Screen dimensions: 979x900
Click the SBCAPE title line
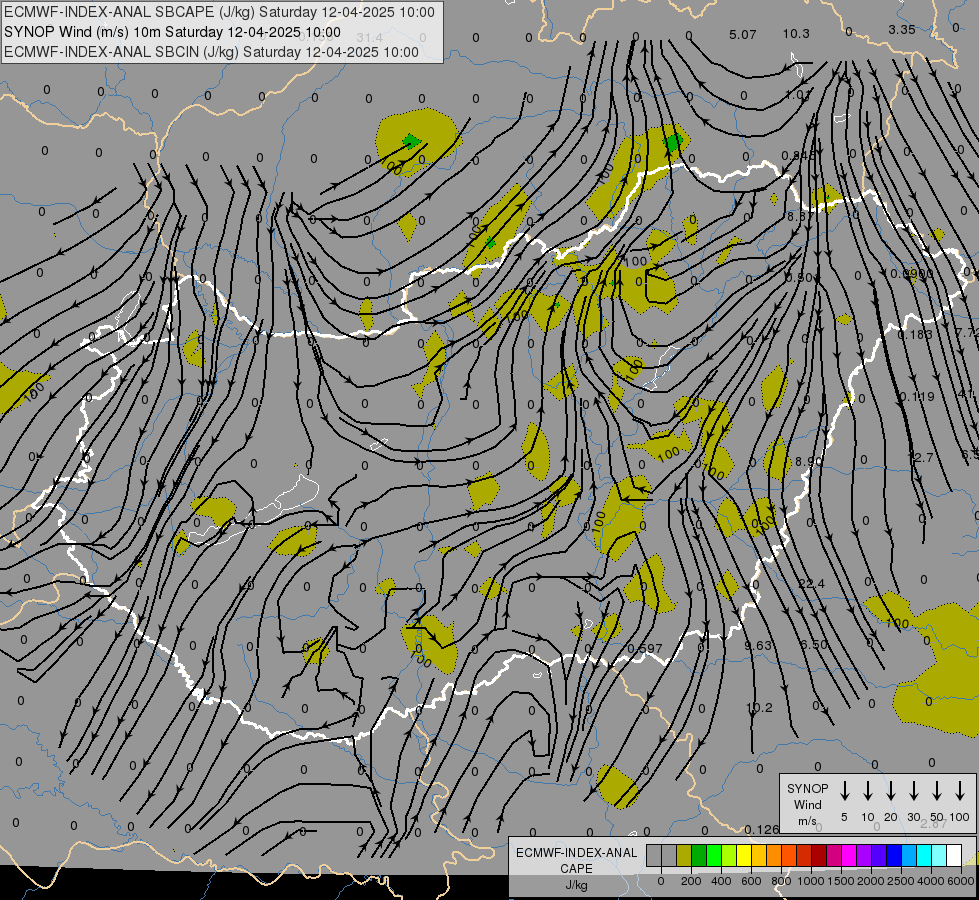[219, 12]
